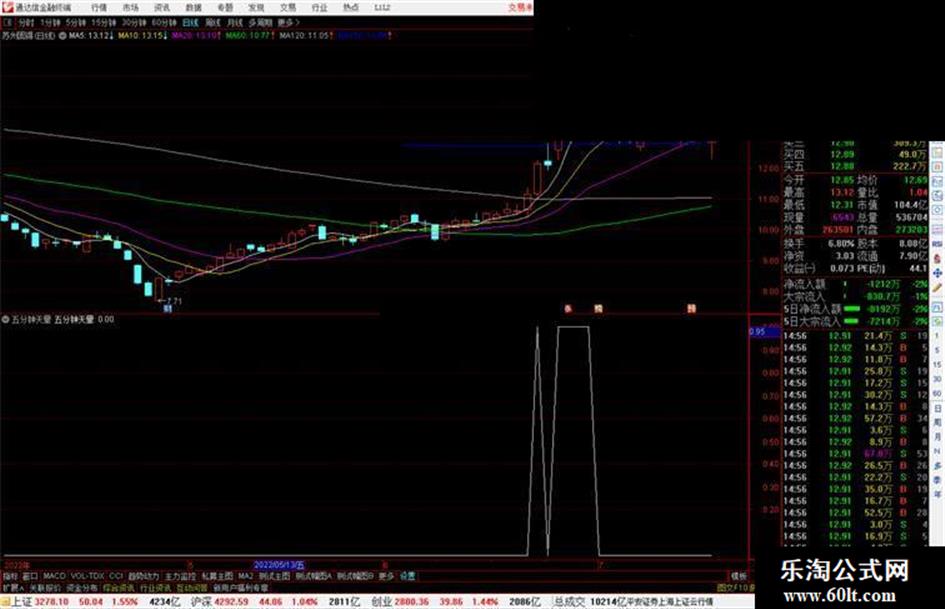Click the 设置 indicator settings button

[x=407, y=576]
